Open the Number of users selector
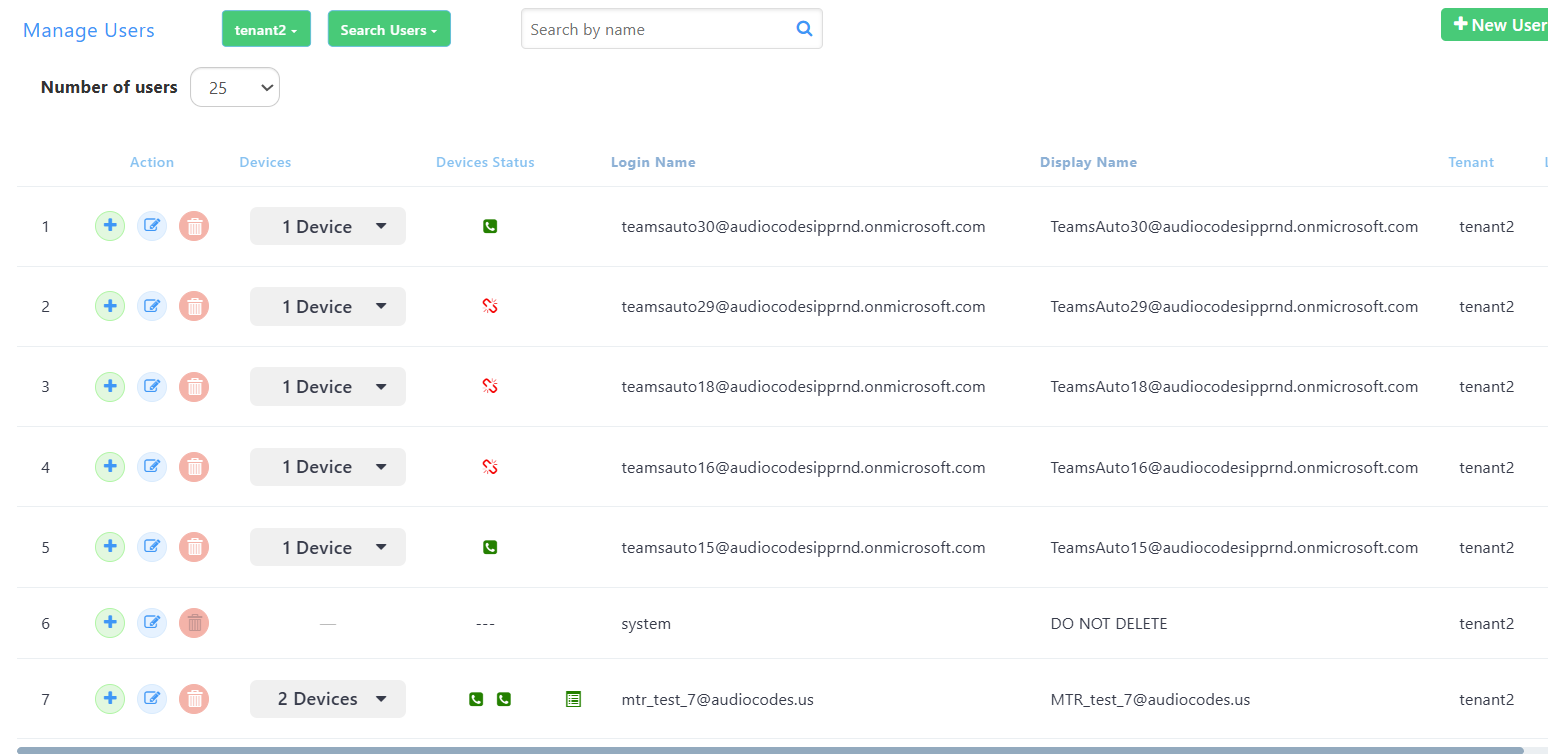Viewport: 1548px width, 754px height. tap(235, 88)
